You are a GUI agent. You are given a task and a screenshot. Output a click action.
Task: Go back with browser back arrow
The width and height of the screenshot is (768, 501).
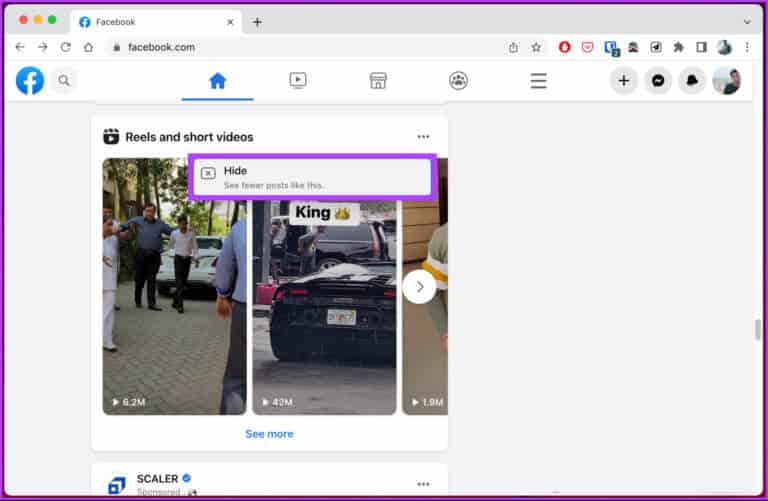pyautogui.click(x=20, y=47)
